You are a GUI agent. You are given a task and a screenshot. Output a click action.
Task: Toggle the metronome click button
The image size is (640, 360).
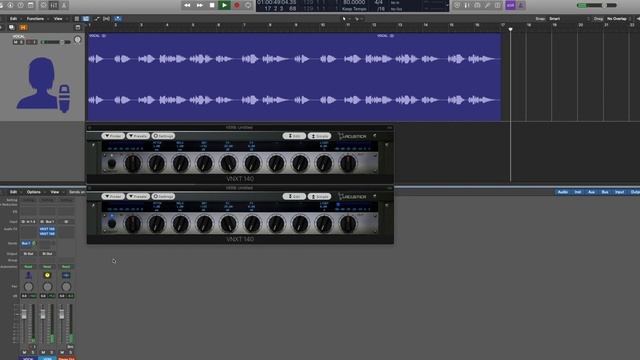(521, 5)
